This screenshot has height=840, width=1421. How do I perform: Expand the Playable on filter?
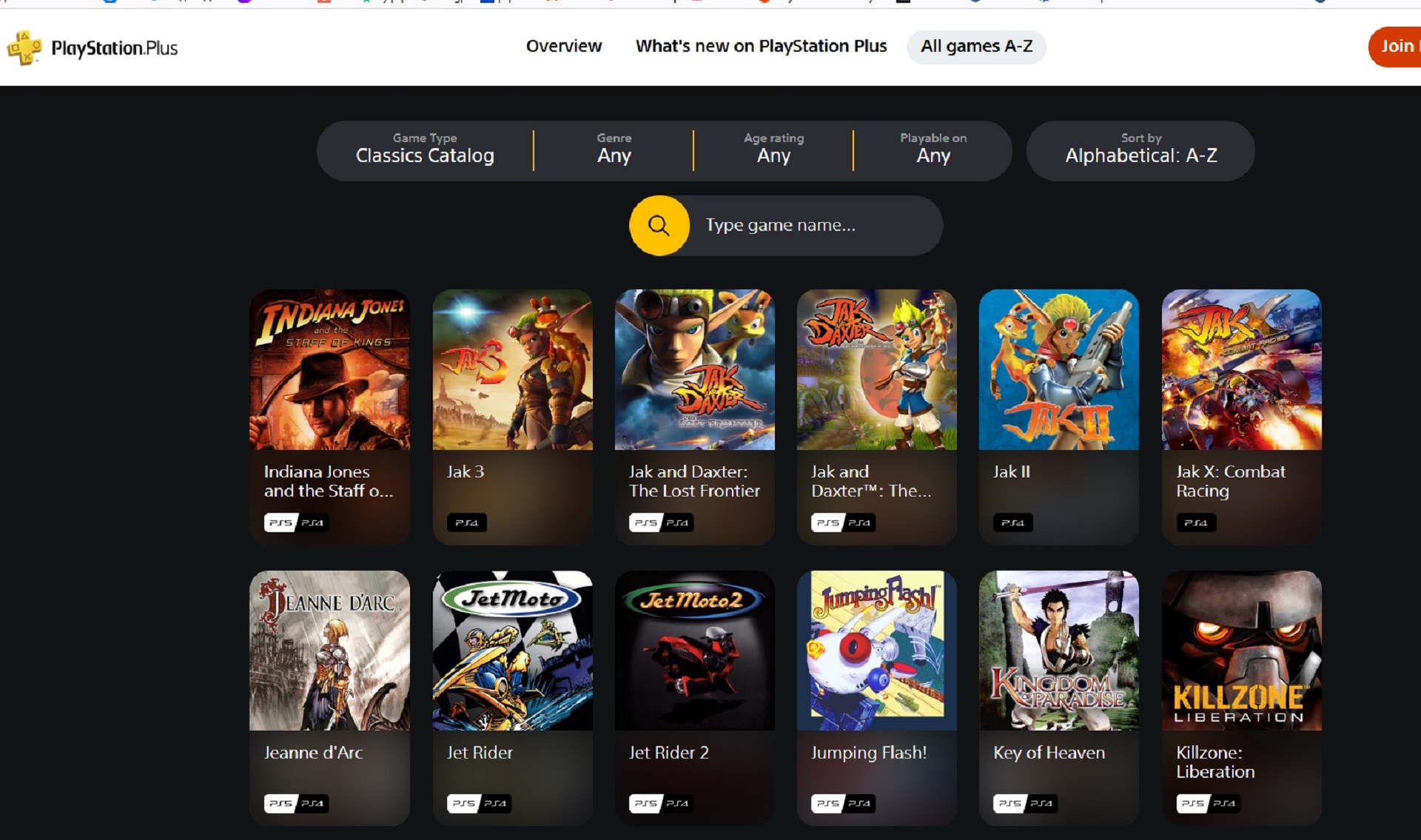[933, 150]
